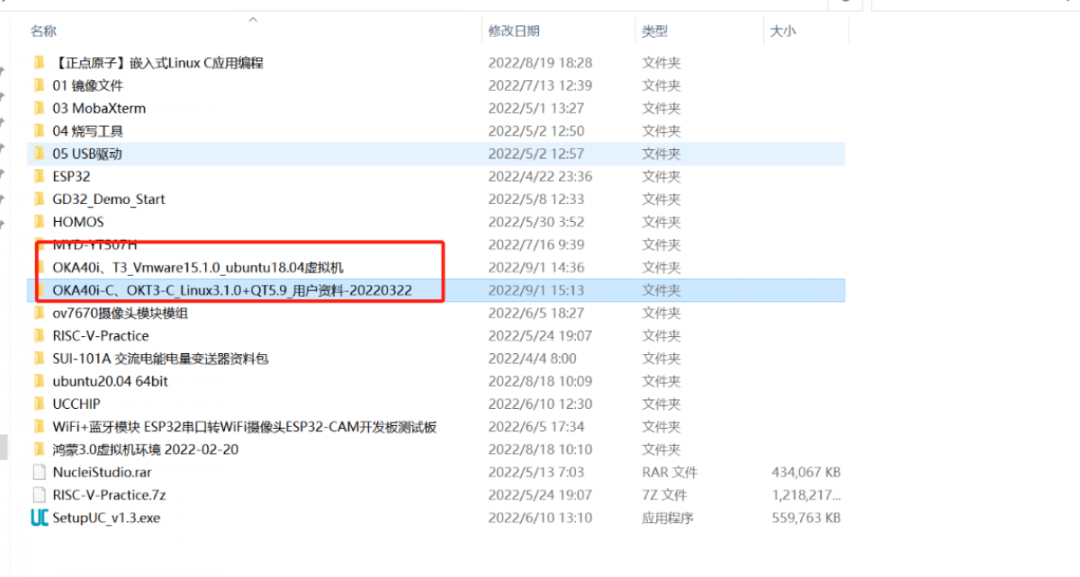Click folder icon of 04 烧写工具
The width and height of the screenshot is (1080, 577).
39,131
